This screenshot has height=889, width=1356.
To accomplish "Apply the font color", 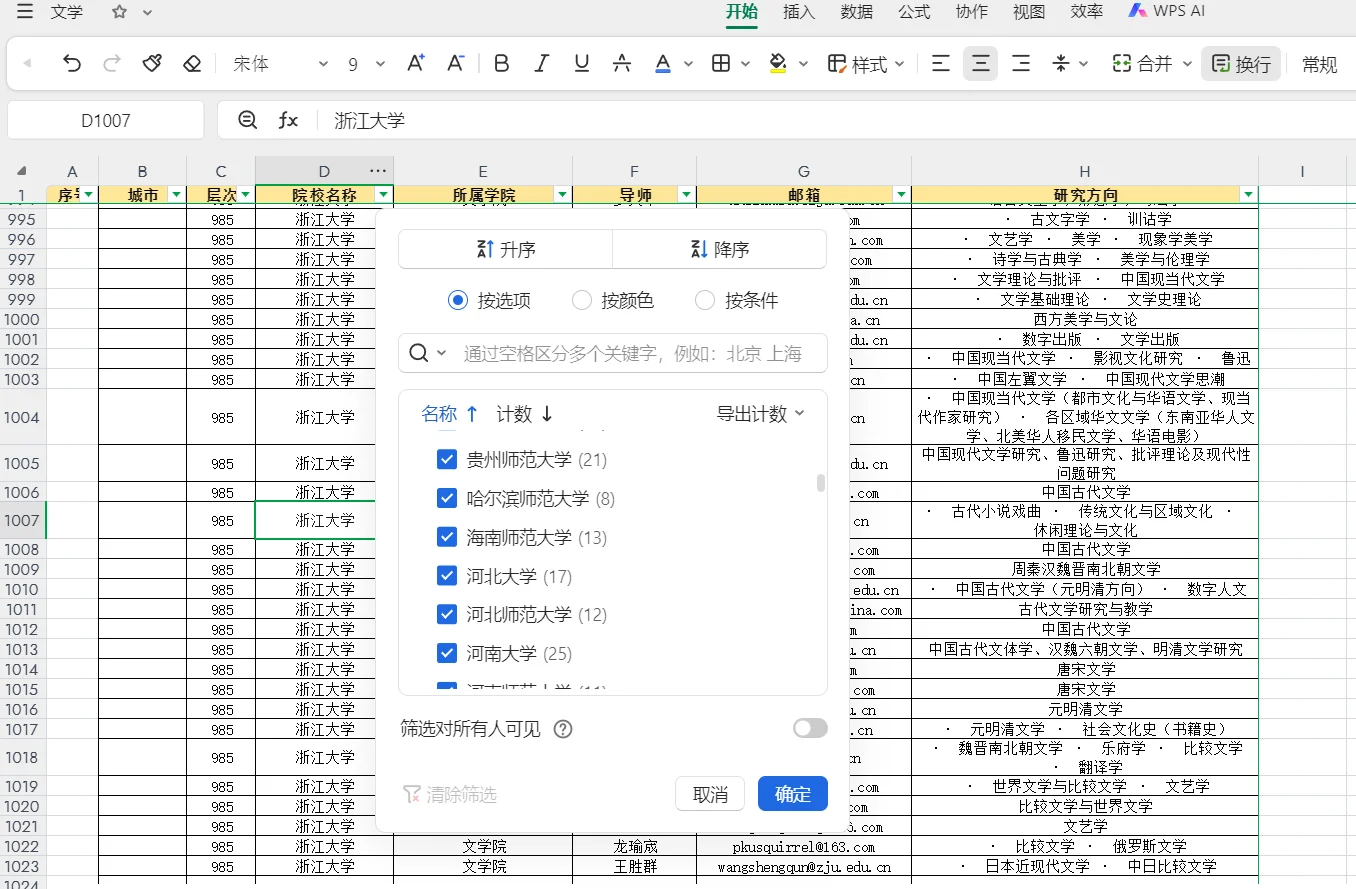I will pos(662,64).
